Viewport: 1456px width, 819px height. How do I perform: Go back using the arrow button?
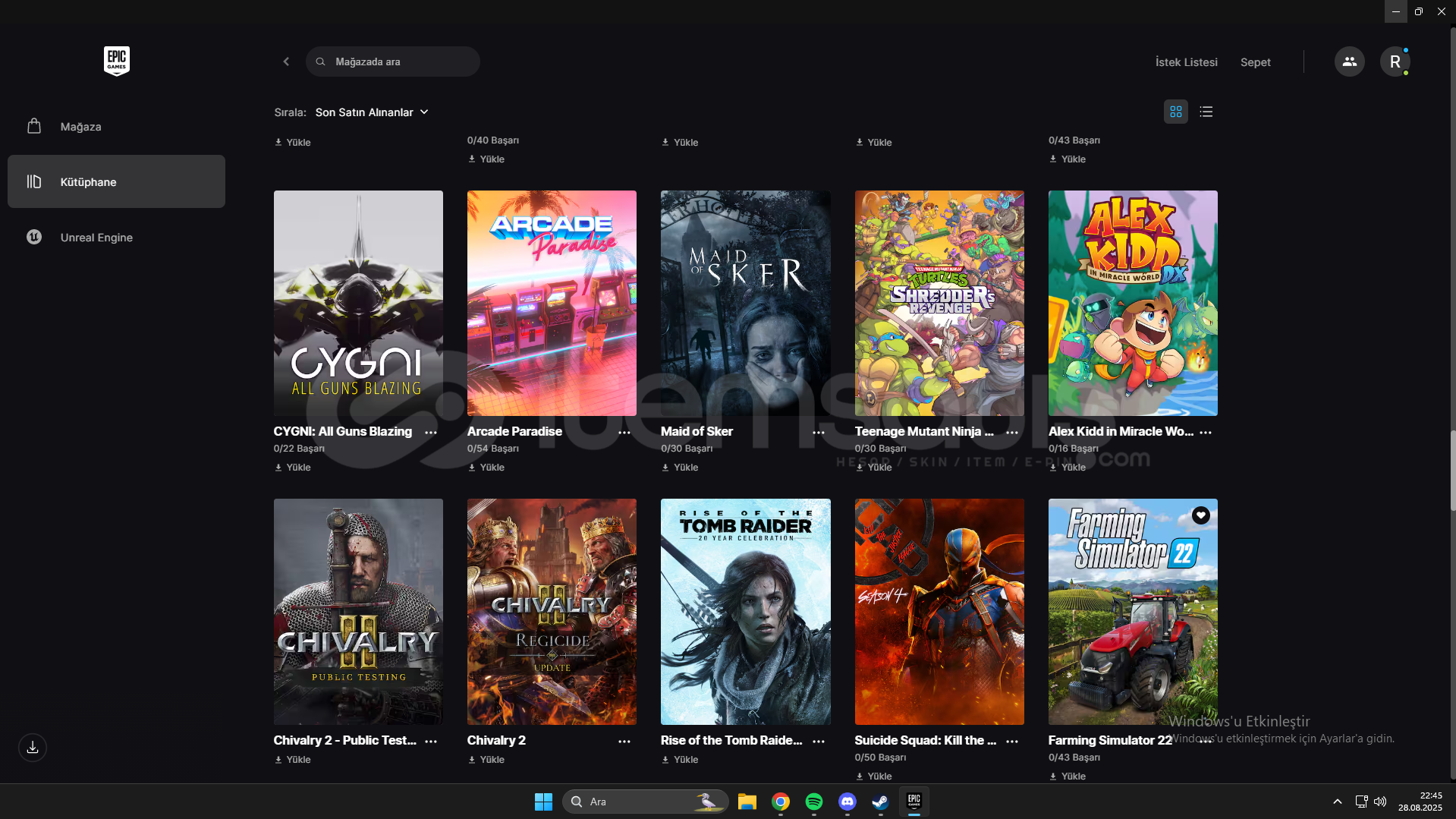click(x=286, y=61)
